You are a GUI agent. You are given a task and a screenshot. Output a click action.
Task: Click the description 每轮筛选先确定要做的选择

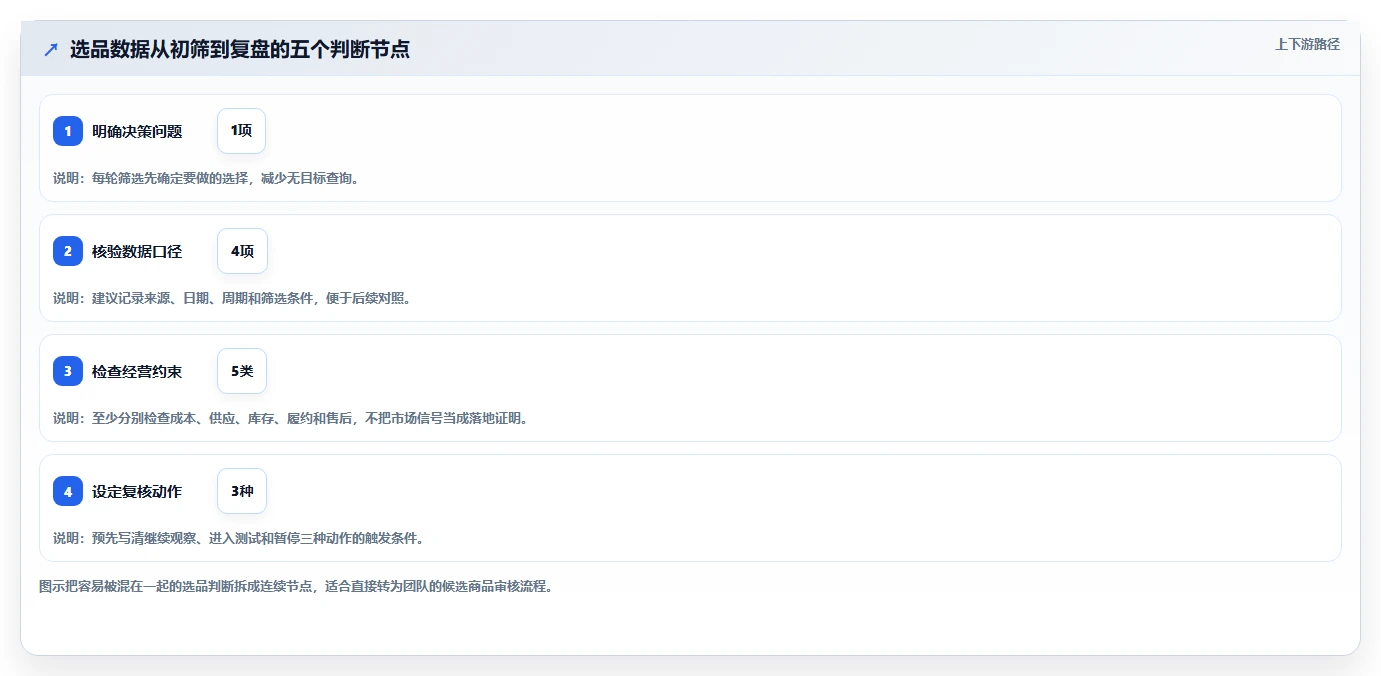[x=206, y=178]
